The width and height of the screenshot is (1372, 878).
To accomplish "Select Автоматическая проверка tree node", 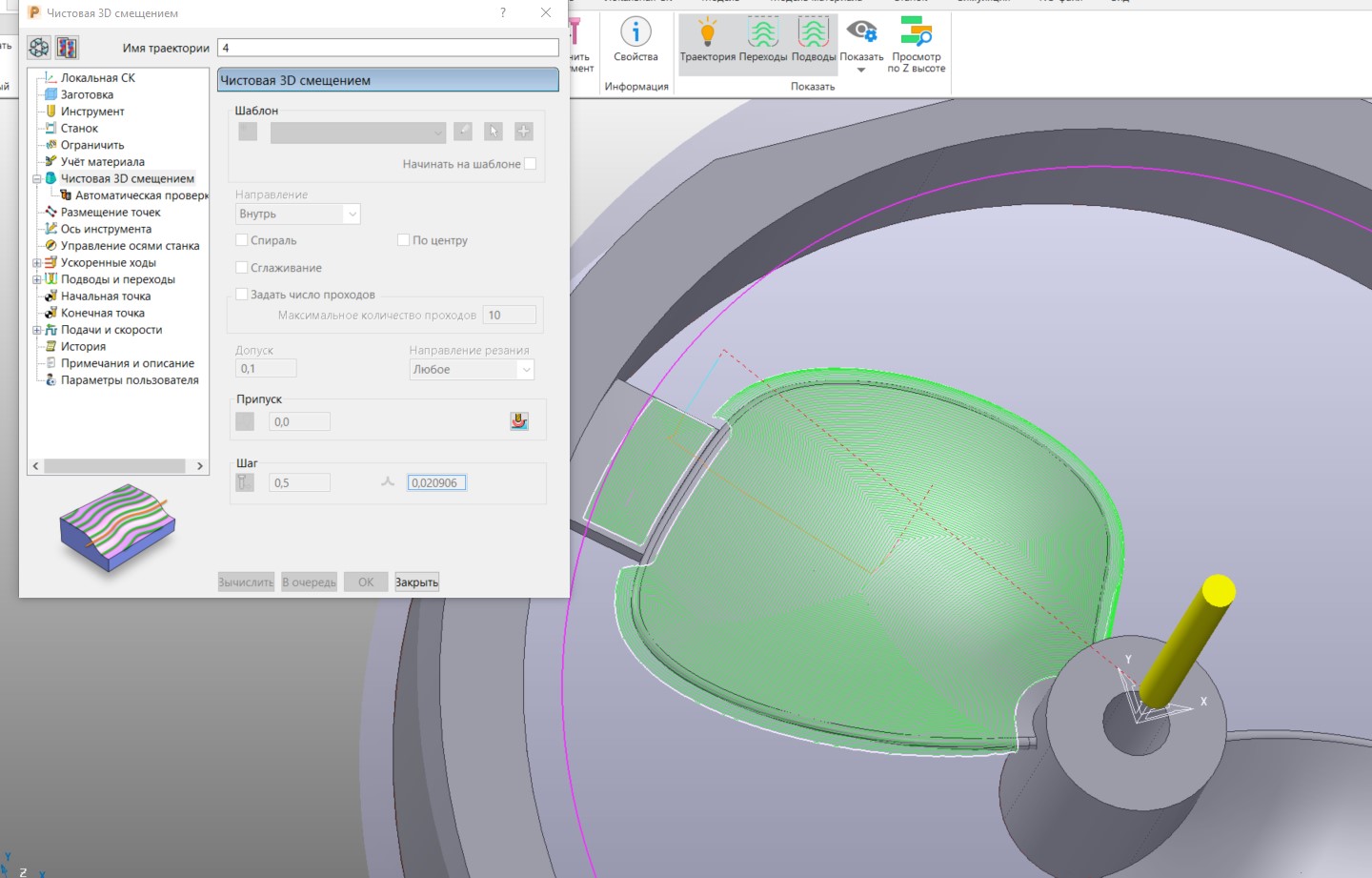I will click(x=141, y=195).
